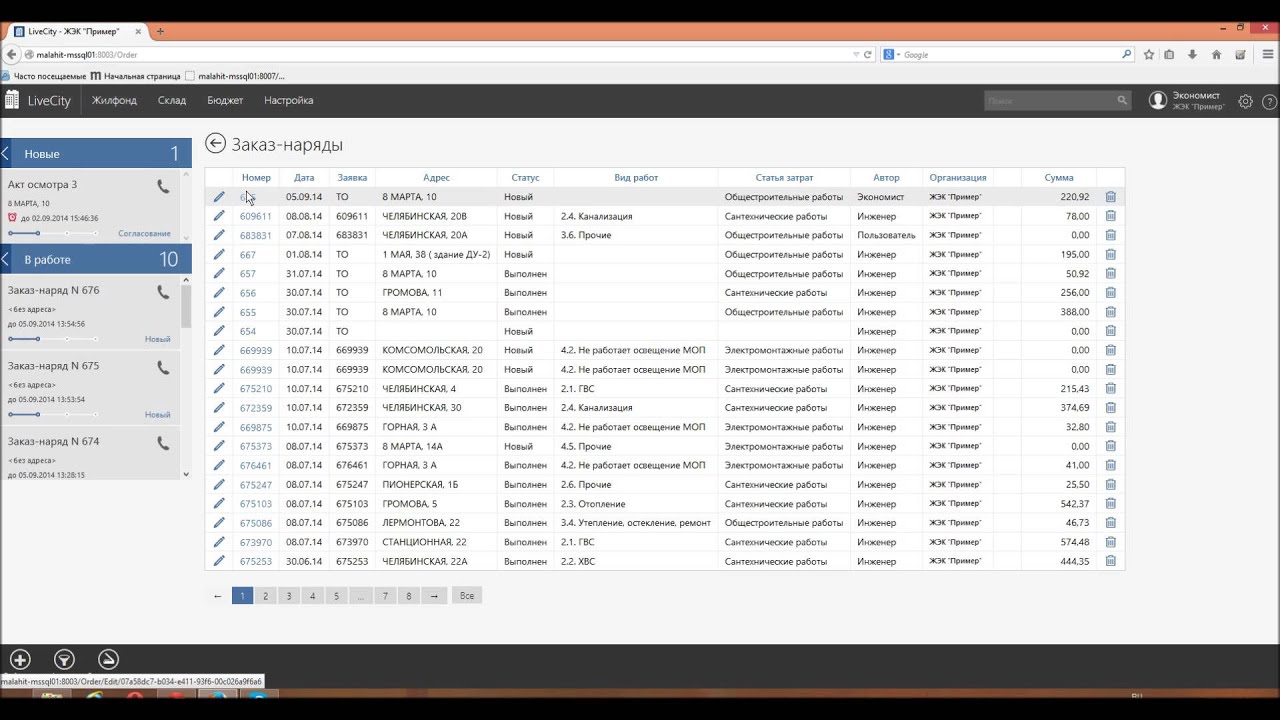1280x720 pixels.
Task: Click the LiveCity logo
Action: (x=38, y=100)
